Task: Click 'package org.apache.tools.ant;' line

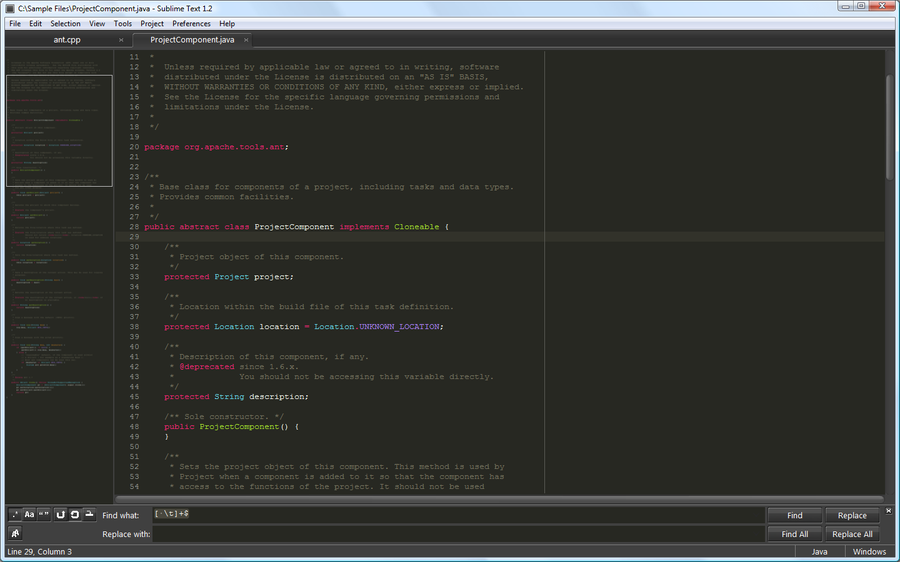Action: 216,147
